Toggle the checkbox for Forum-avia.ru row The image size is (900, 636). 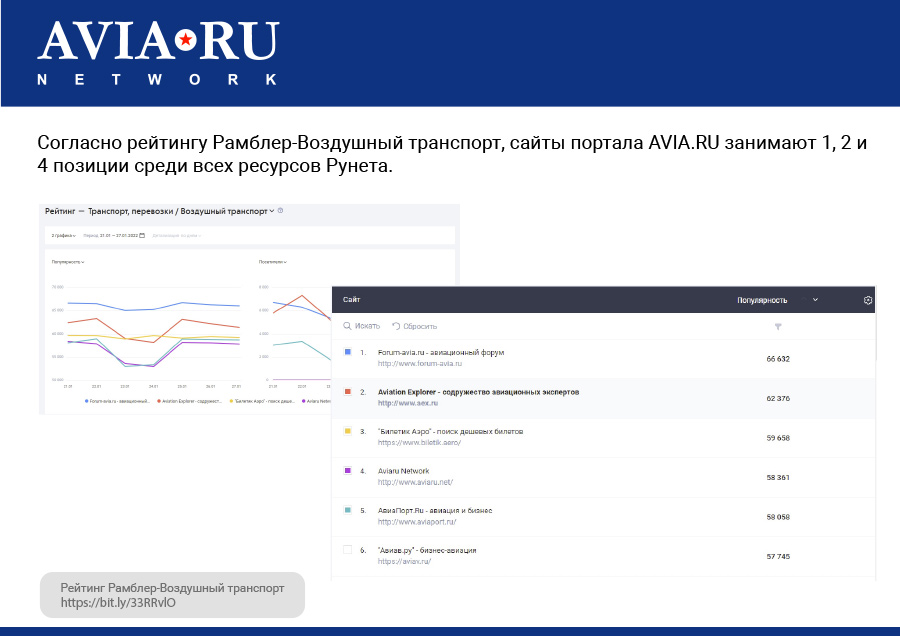click(347, 352)
